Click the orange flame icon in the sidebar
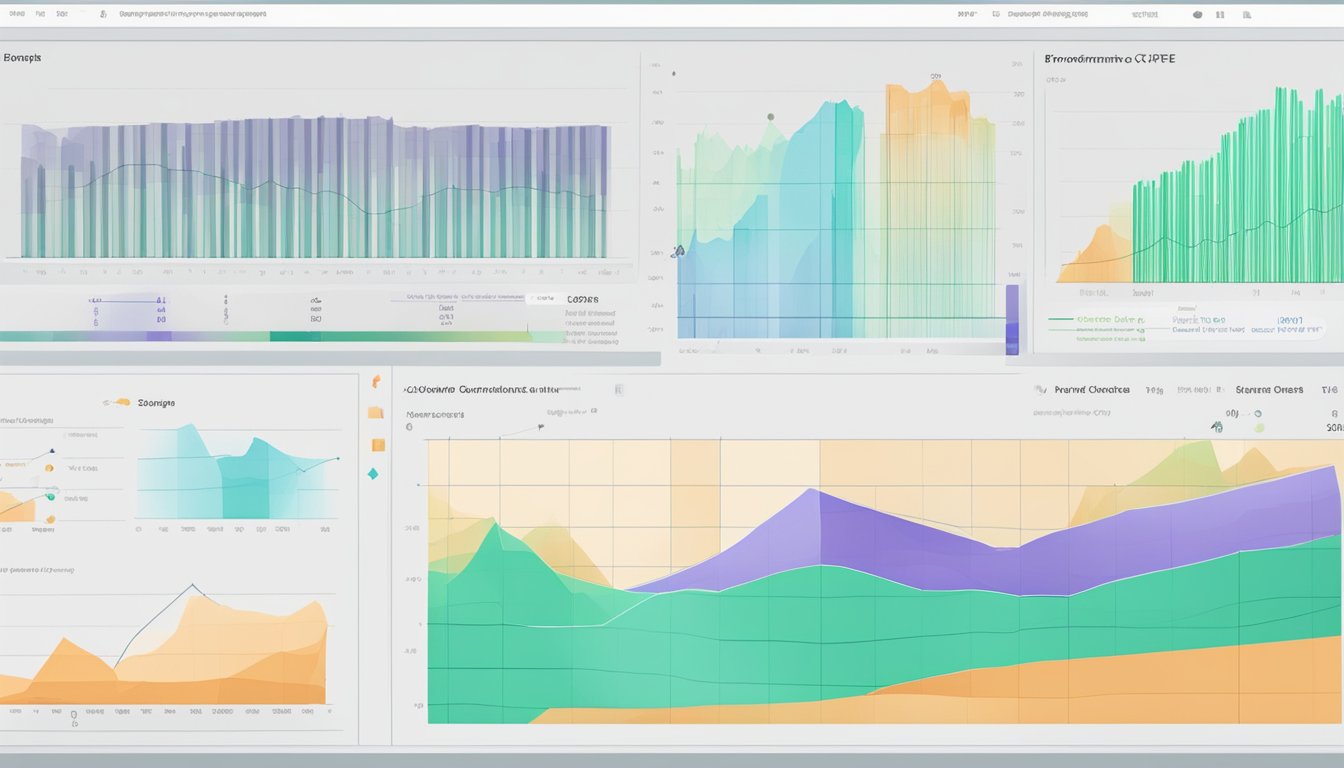Screen dimensions: 1344x768 tap(376, 381)
